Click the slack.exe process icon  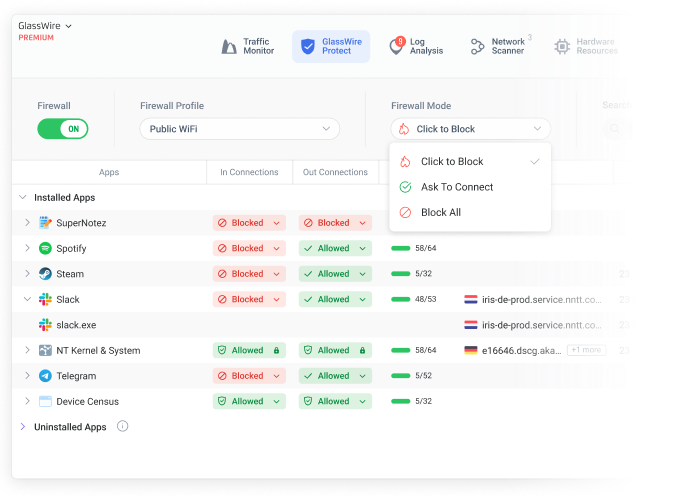[x=45, y=325]
